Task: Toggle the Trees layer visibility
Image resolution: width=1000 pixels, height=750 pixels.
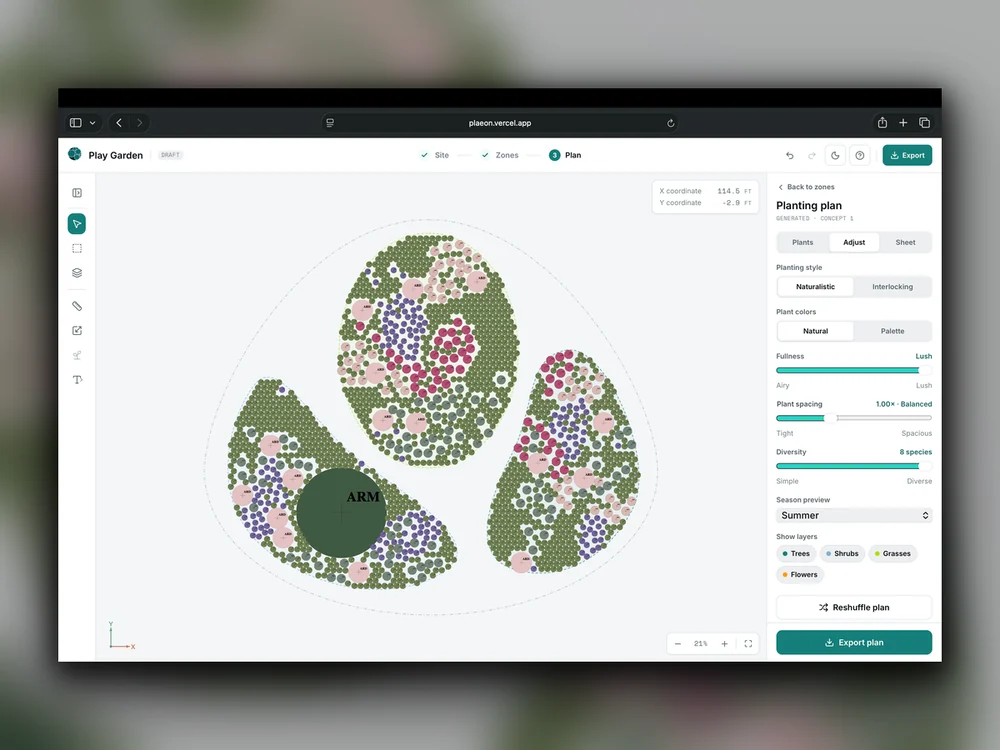Action: tap(796, 554)
